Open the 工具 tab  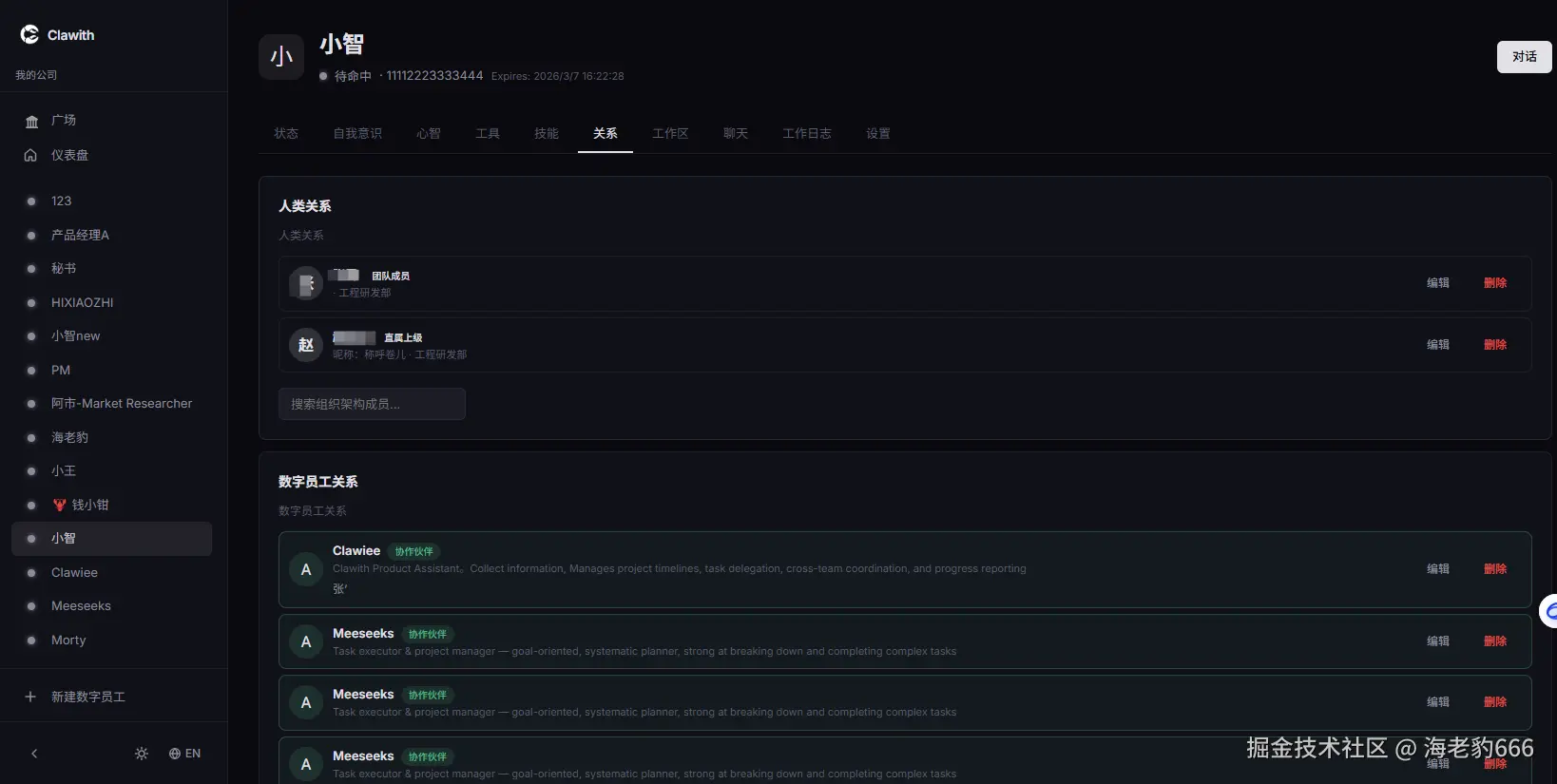(488, 133)
